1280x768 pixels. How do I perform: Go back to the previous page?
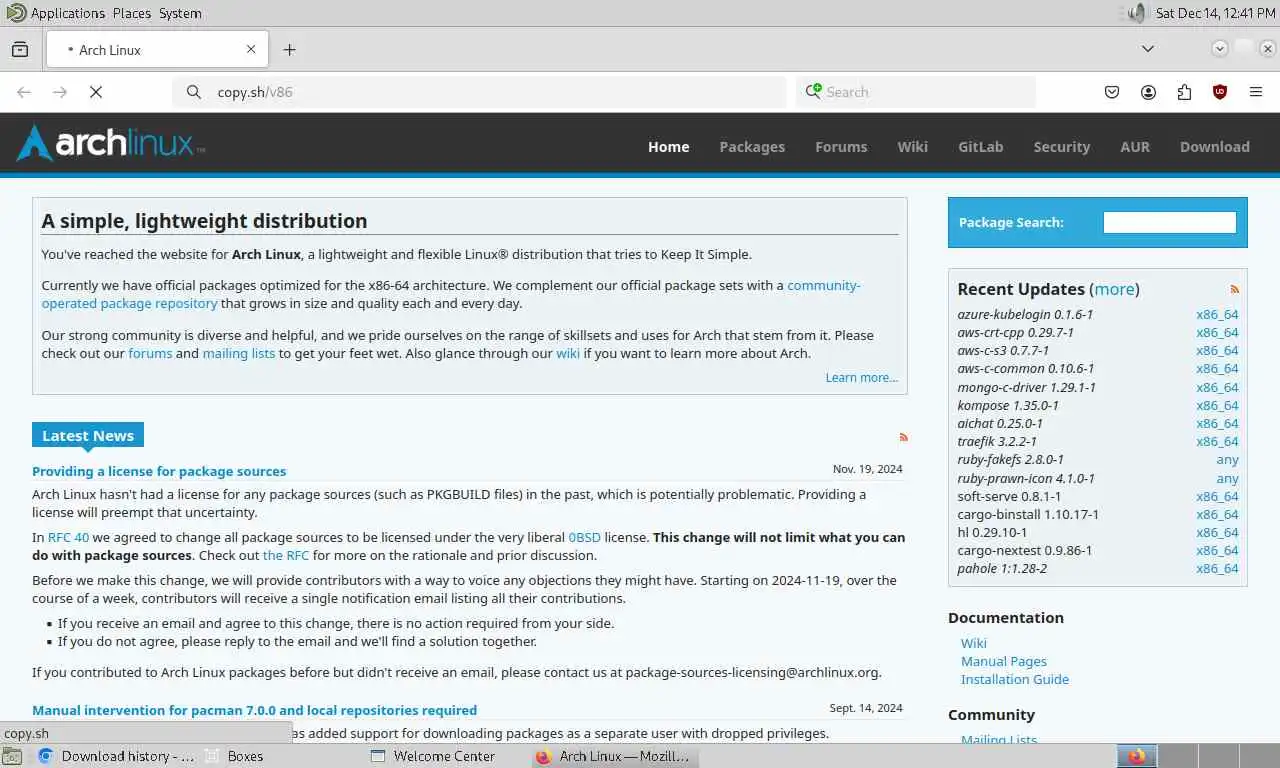click(24, 92)
